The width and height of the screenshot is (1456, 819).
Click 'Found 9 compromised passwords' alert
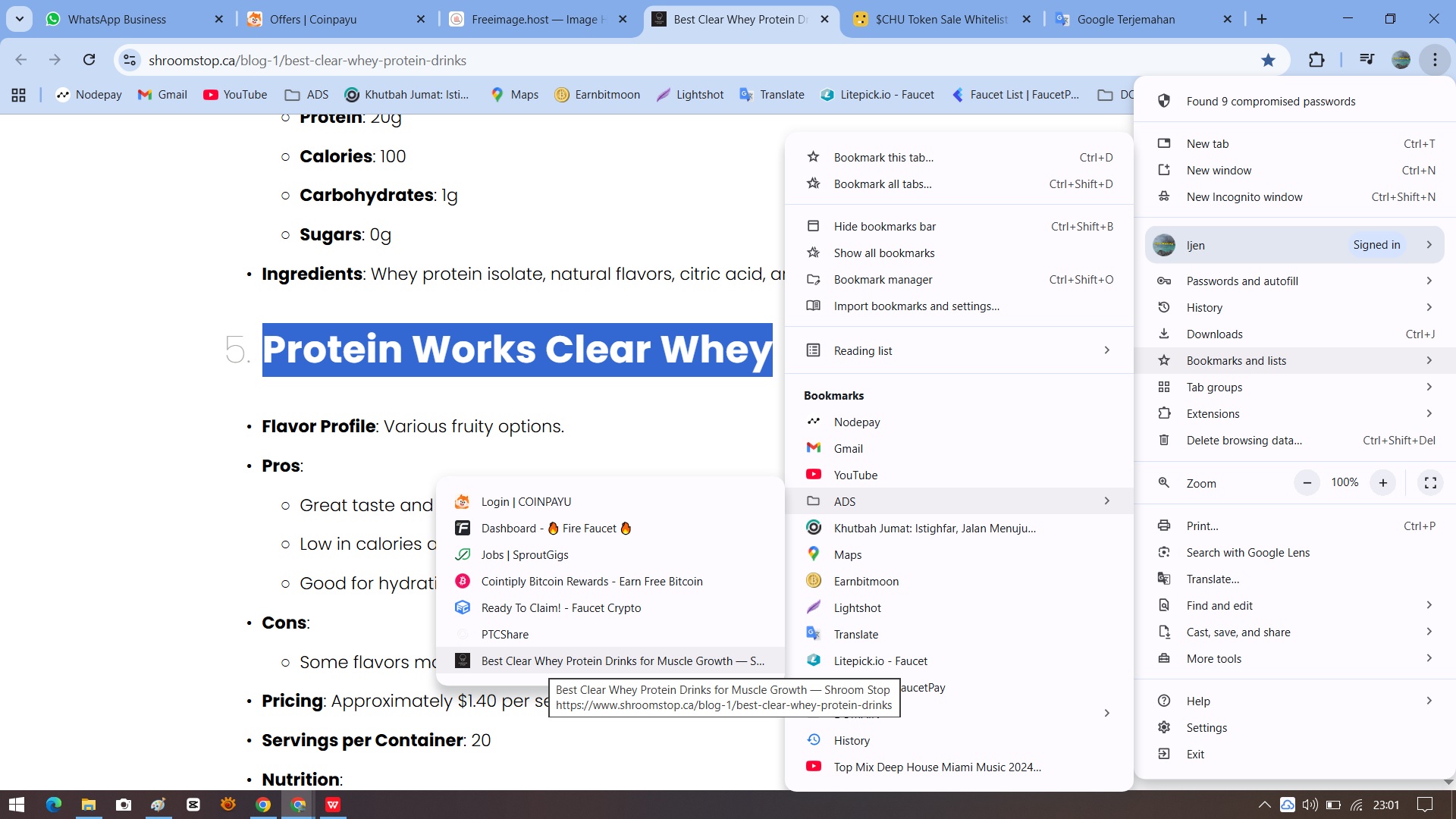pos(1295,101)
